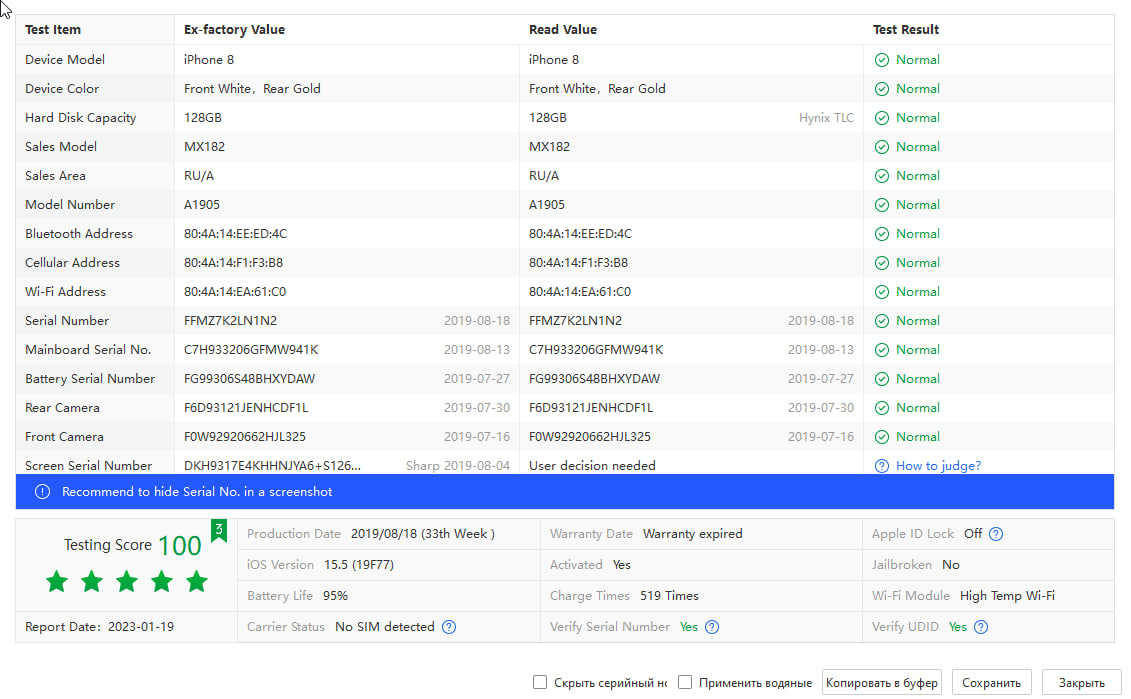
Task: Click the Normal check icon for Device Model
Action: click(881, 60)
